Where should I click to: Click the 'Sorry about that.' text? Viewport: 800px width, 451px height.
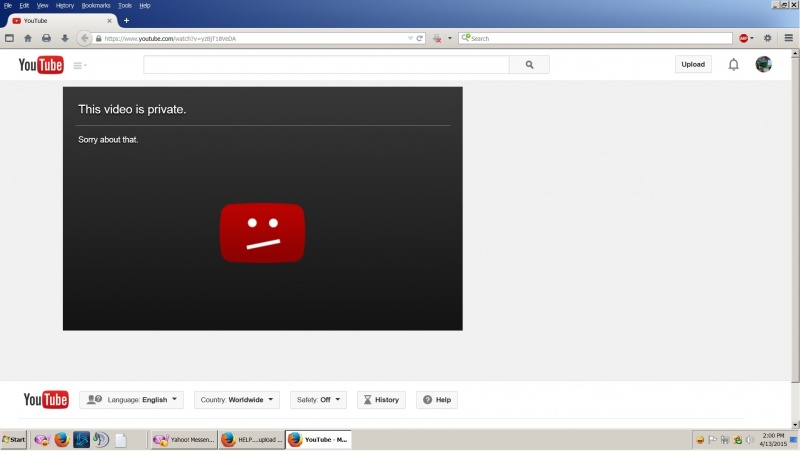point(108,139)
